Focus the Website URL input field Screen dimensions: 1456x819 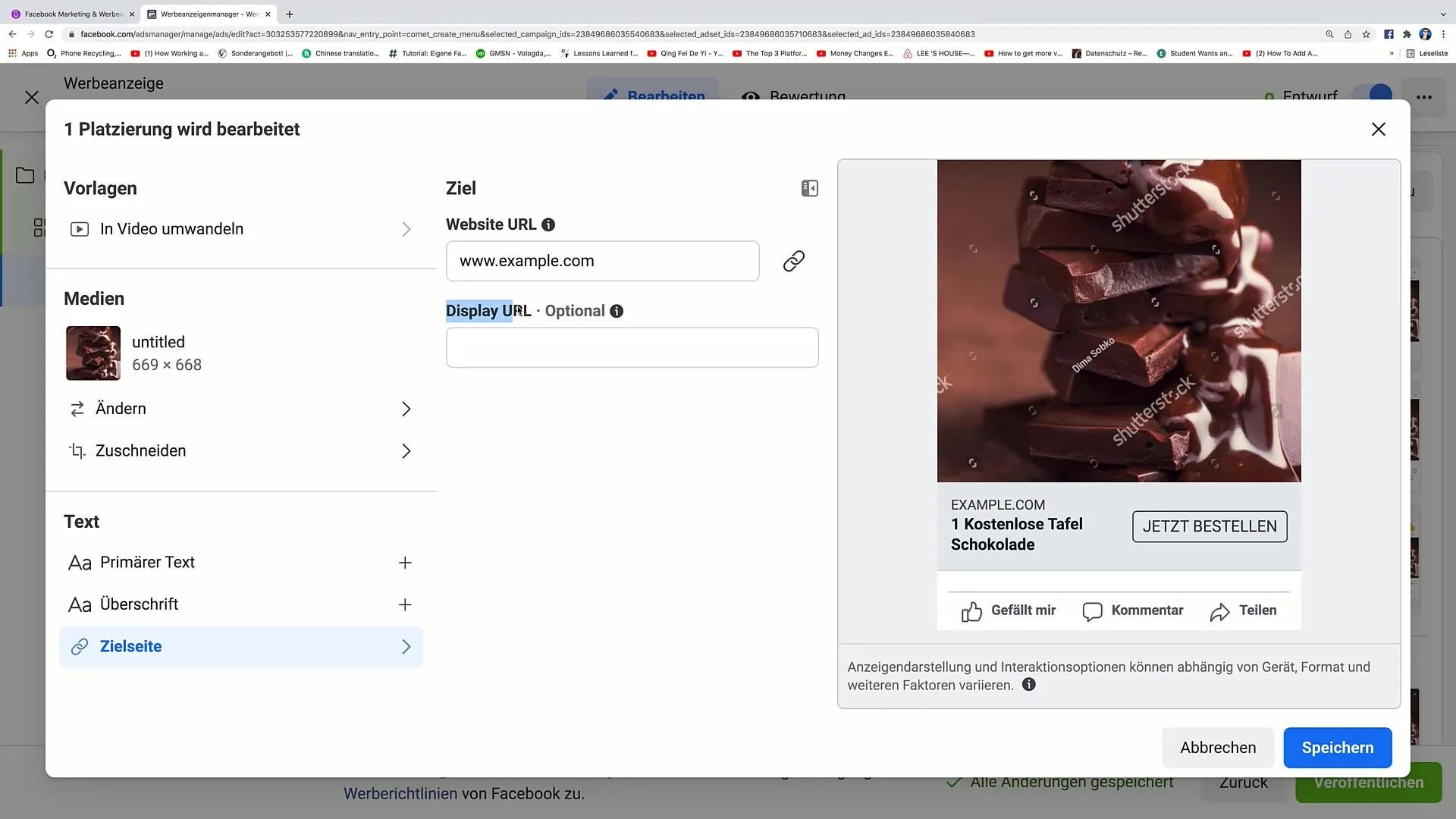click(602, 261)
